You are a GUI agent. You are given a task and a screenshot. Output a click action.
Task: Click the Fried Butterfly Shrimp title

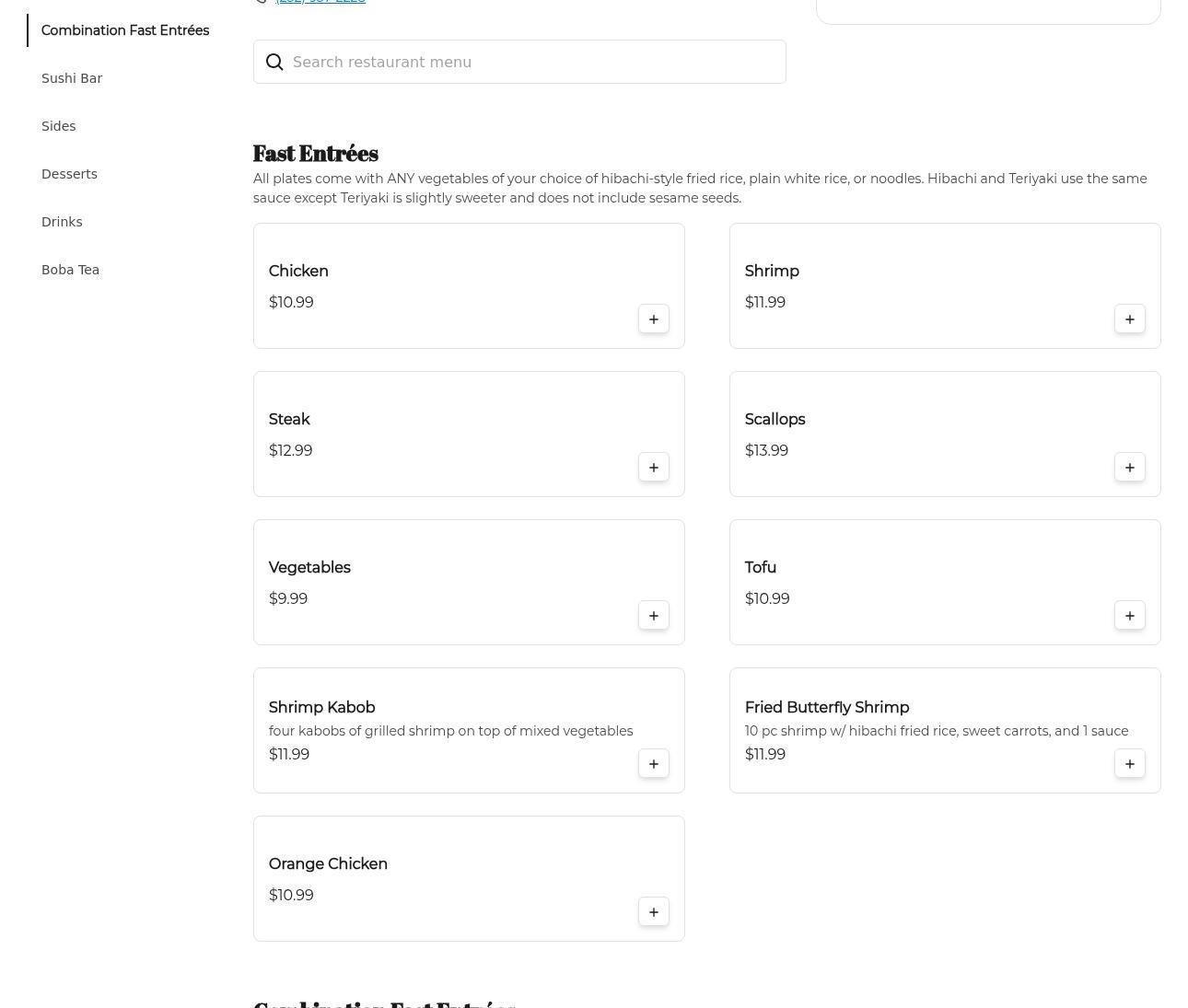point(826,707)
